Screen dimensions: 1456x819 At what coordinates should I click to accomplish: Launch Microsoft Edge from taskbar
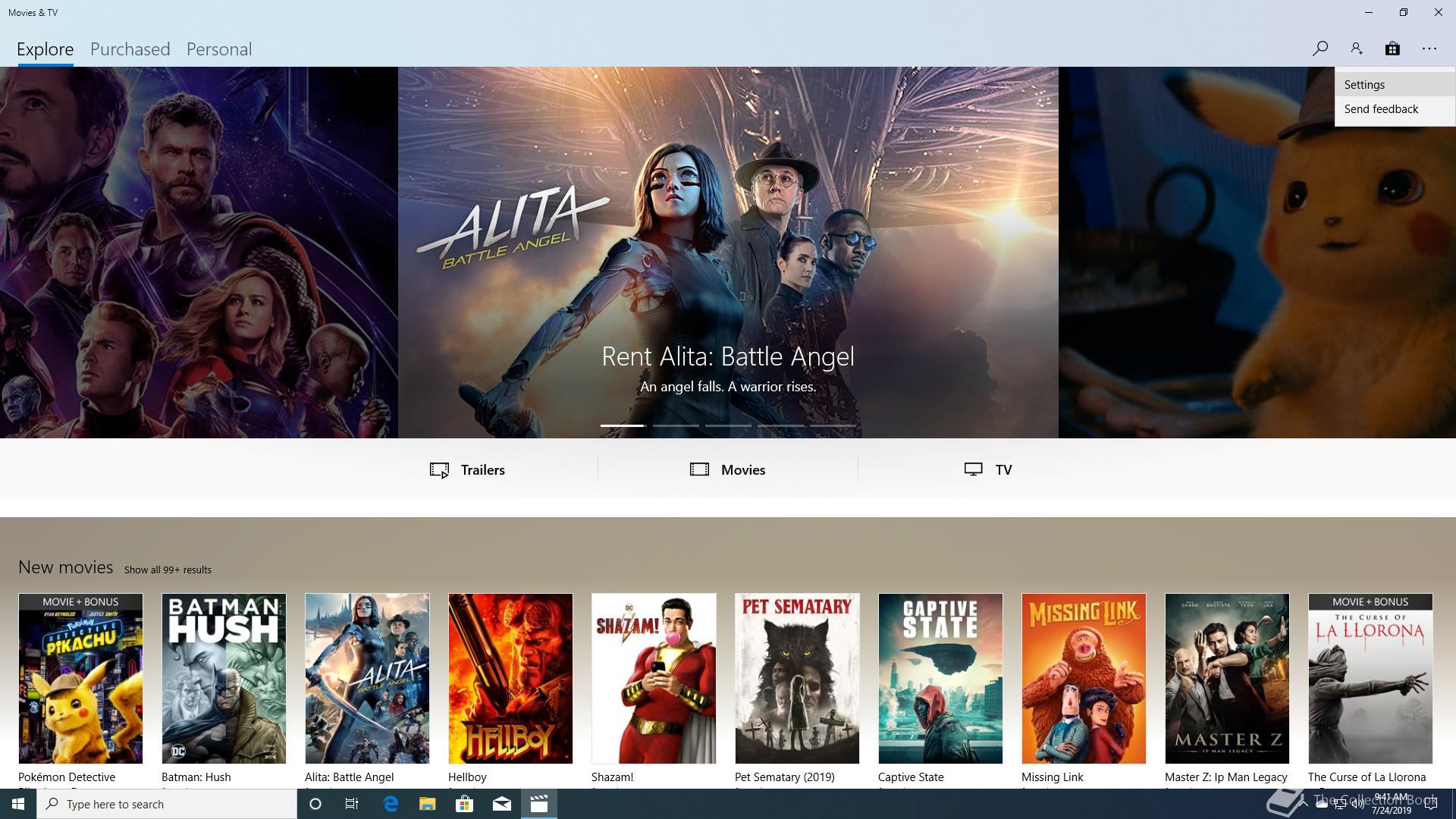tap(391, 804)
